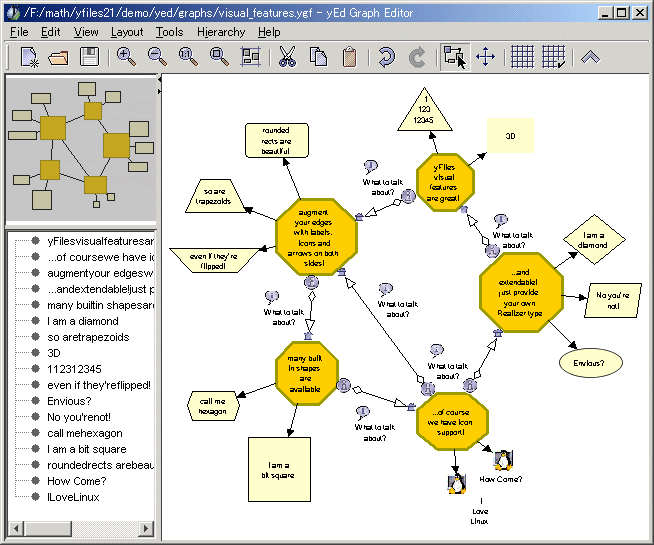Open a file with the folder icon

[58, 58]
